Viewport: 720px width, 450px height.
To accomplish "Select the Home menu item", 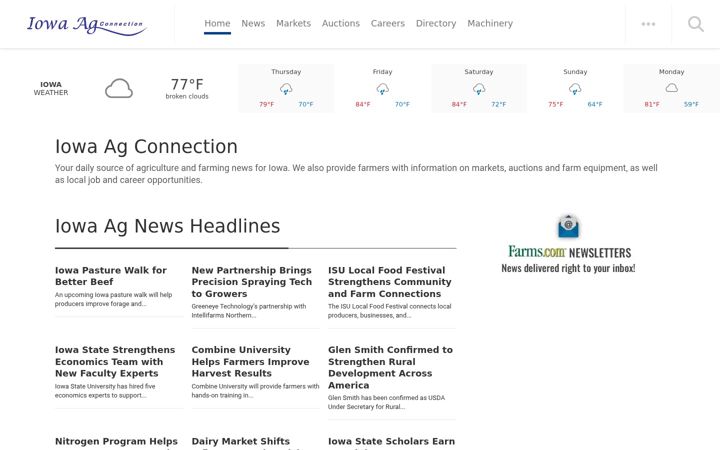I will pyautogui.click(x=217, y=23).
